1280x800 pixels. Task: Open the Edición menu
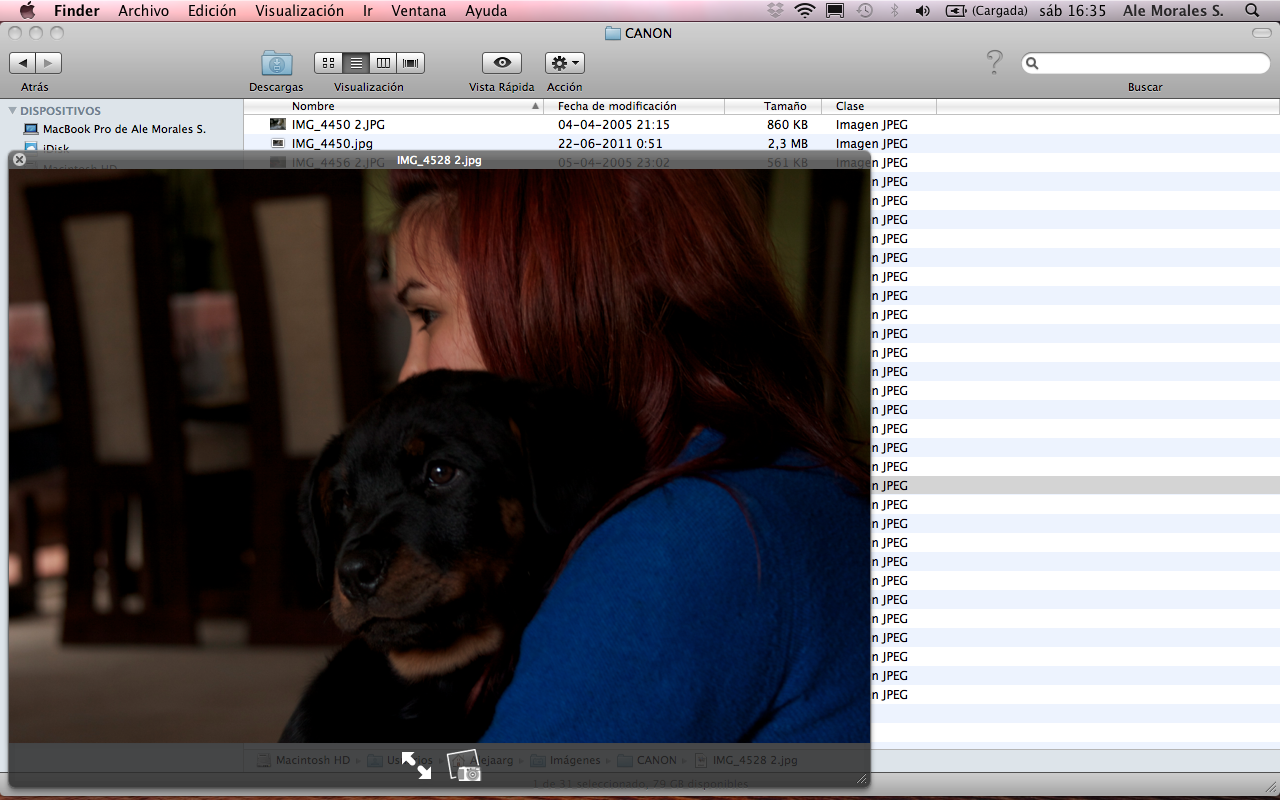coord(213,11)
